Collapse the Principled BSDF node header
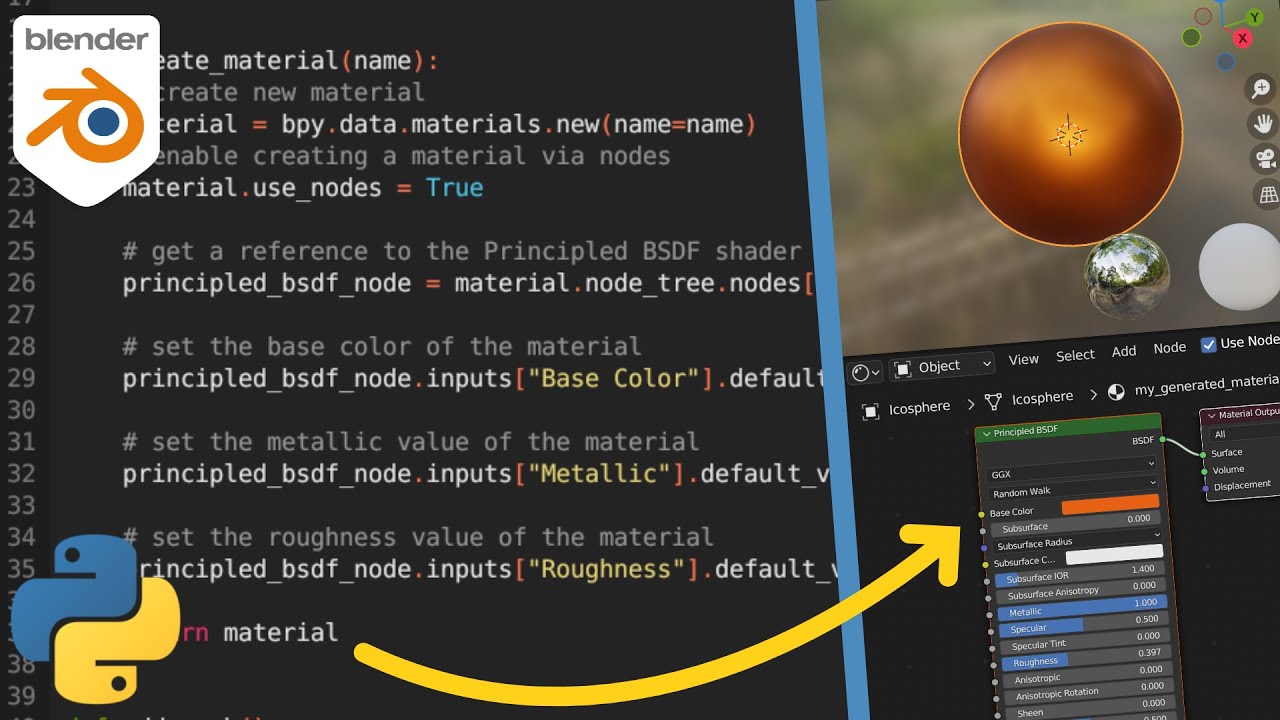The width and height of the screenshot is (1280, 720). pos(986,433)
